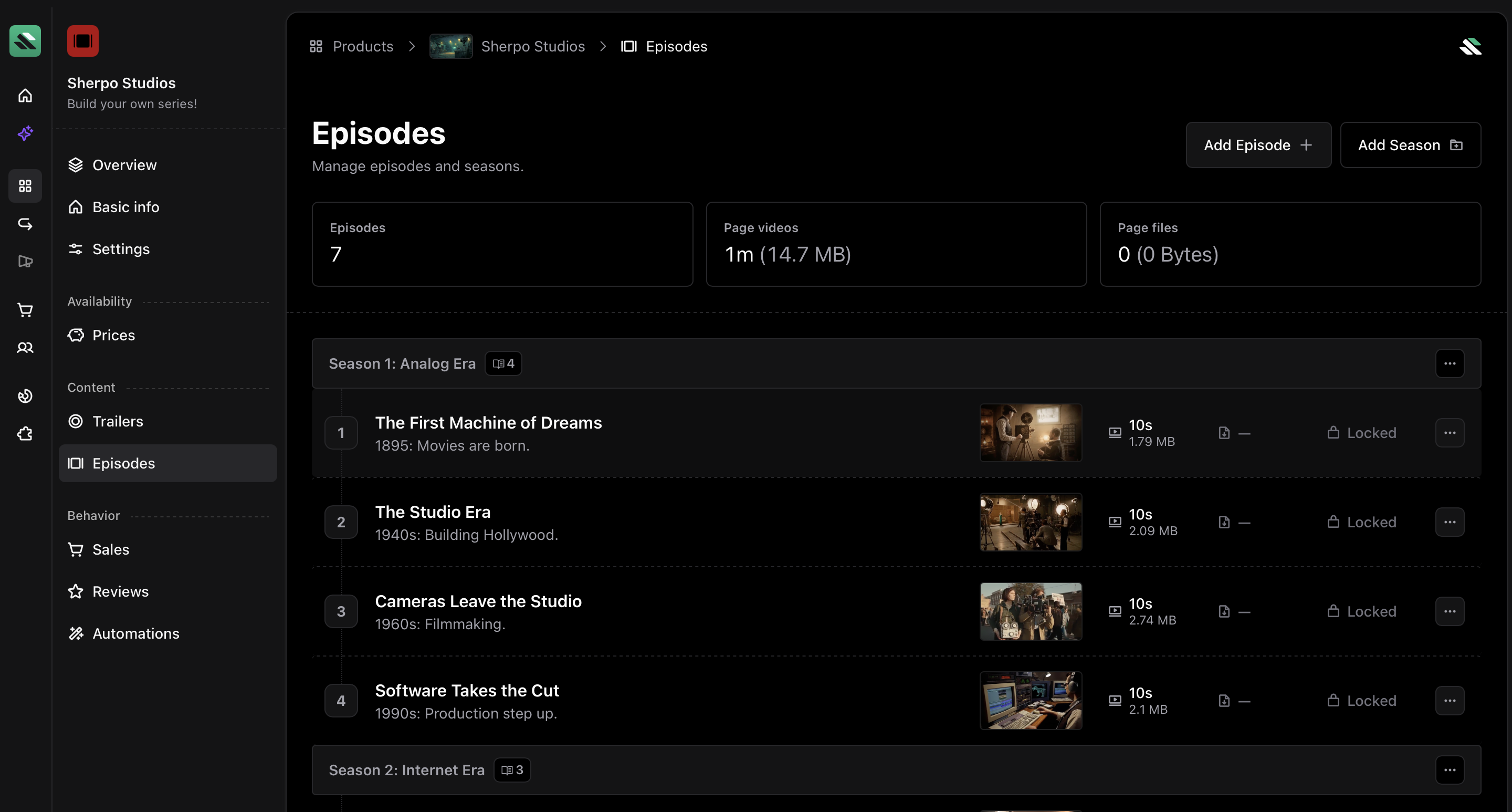Click the analytics donut chart icon
The height and width of the screenshot is (812, 1512).
point(25,395)
